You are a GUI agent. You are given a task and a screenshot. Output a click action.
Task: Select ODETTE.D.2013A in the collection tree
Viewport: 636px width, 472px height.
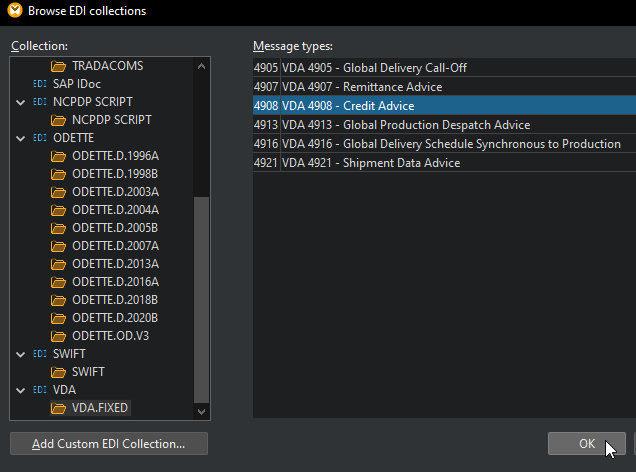pos(115,264)
